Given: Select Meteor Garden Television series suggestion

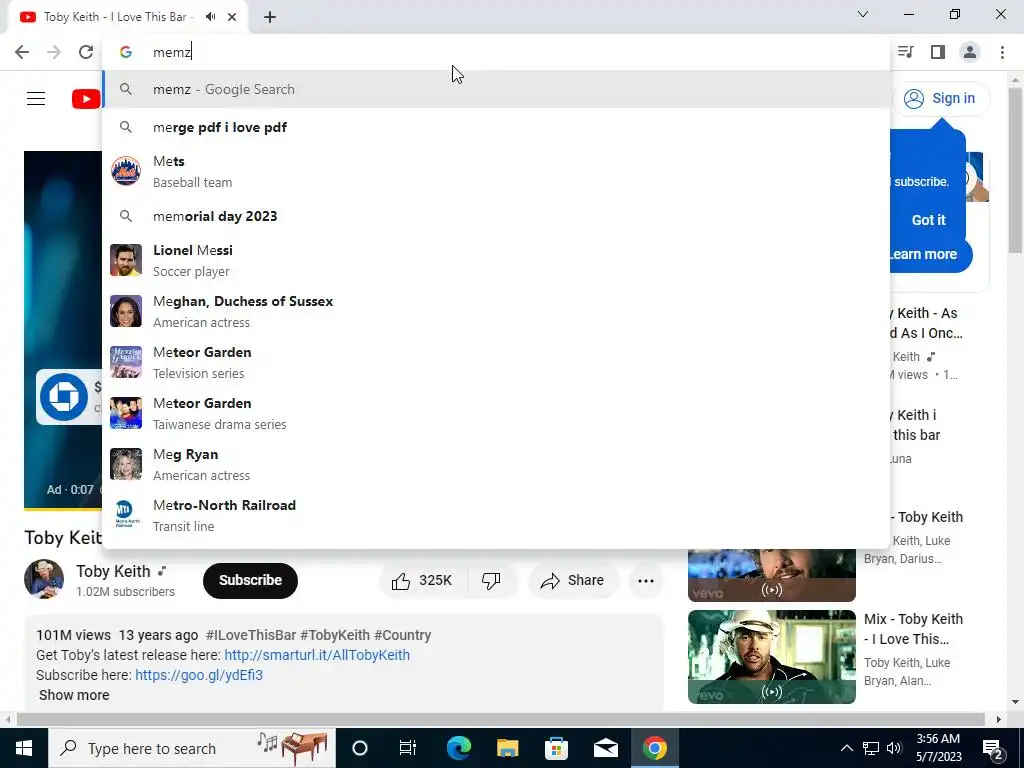Looking at the screenshot, I should (496, 362).
